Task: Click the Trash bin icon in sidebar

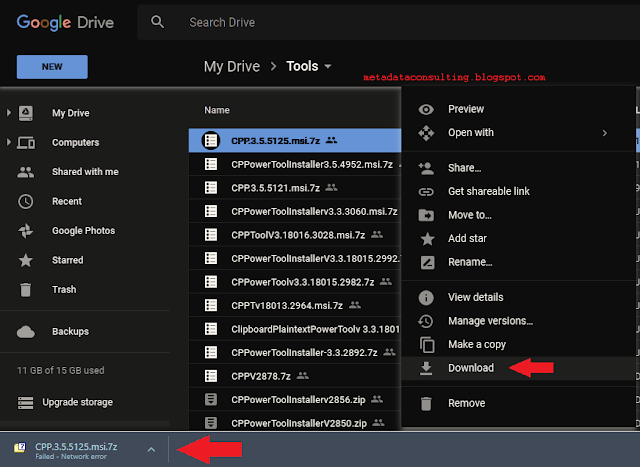Action: pos(26,289)
